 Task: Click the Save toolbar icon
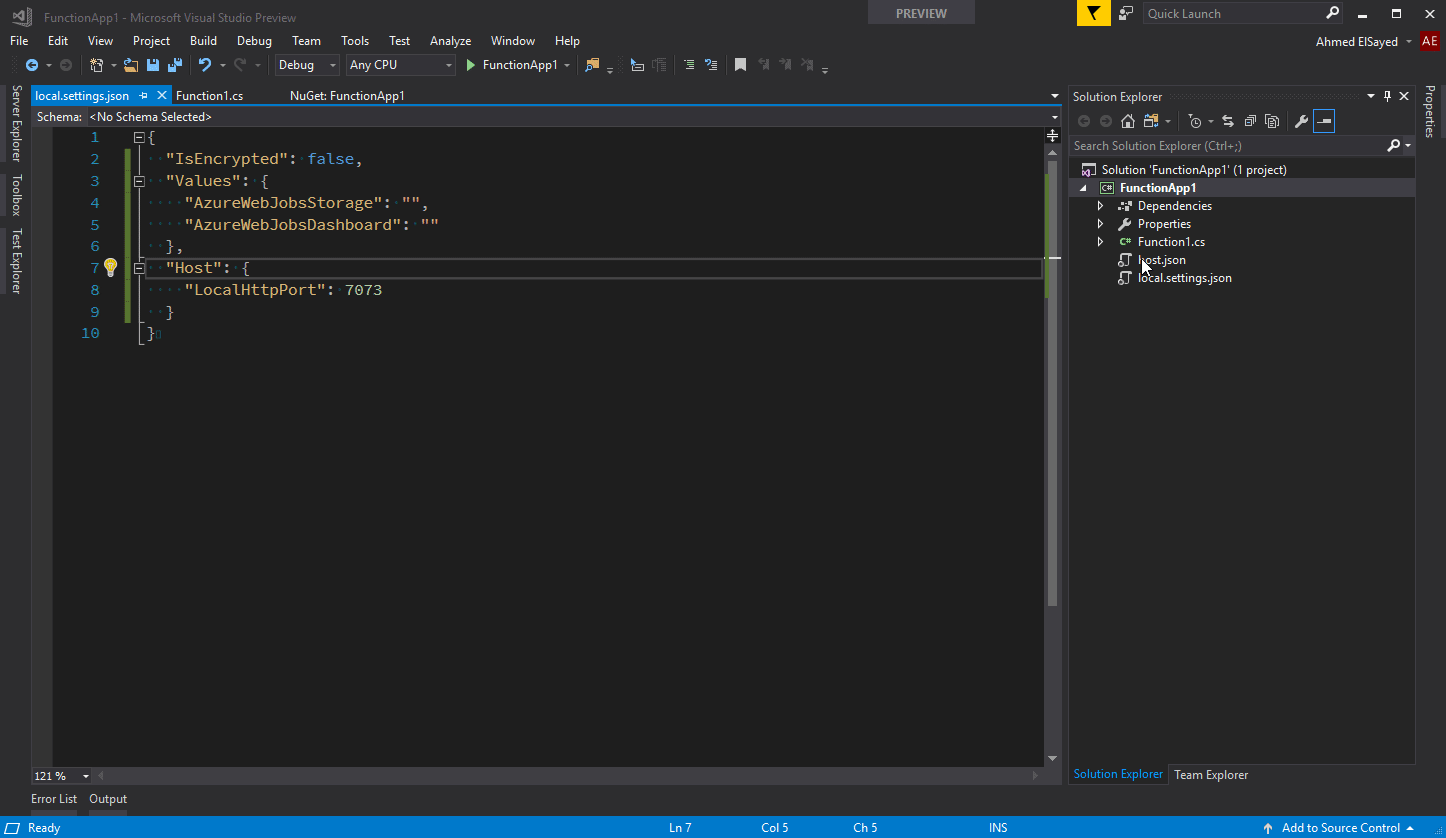153,65
